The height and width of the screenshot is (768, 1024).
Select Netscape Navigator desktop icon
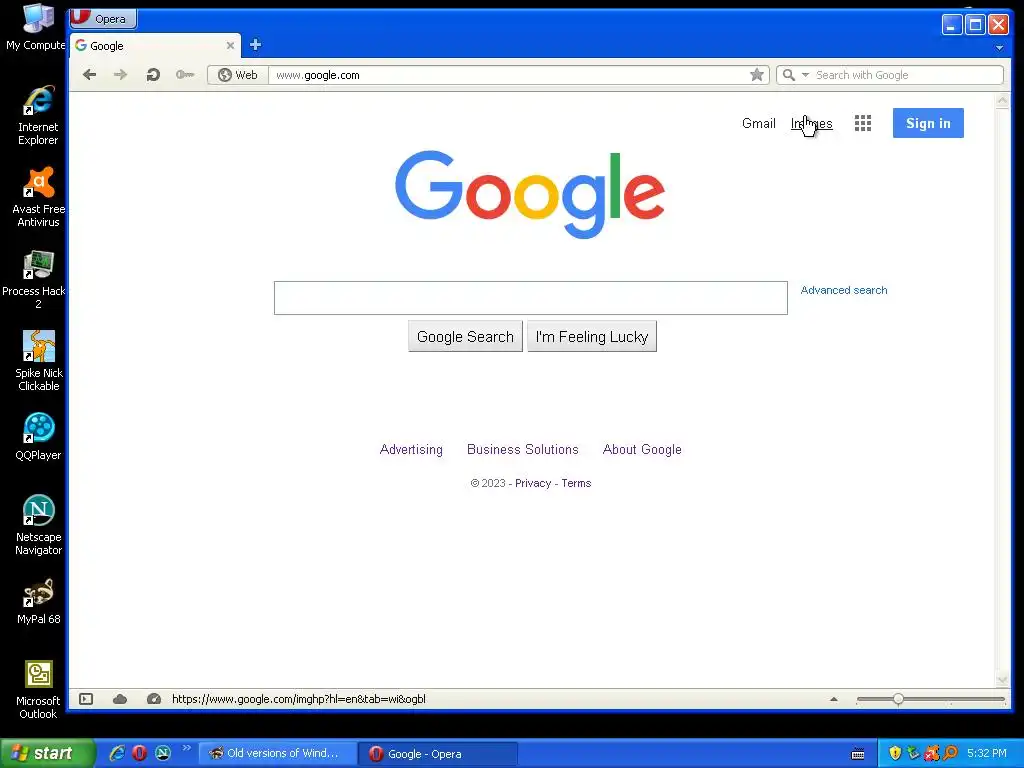(x=39, y=525)
